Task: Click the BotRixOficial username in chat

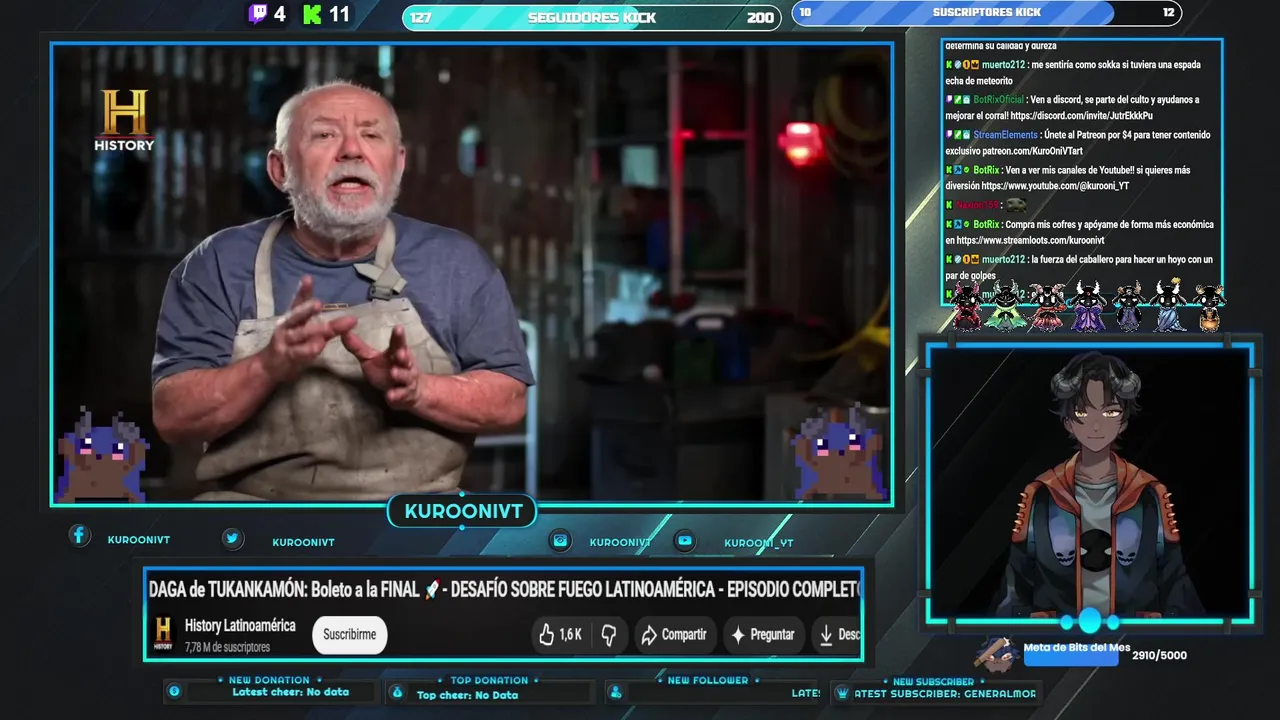Action: coord(999,100)
